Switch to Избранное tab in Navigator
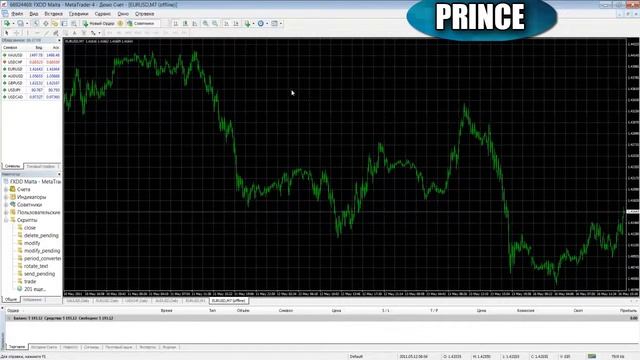This screenshot has height=360, width=640. pyautogui.click(x=32, y=300)
